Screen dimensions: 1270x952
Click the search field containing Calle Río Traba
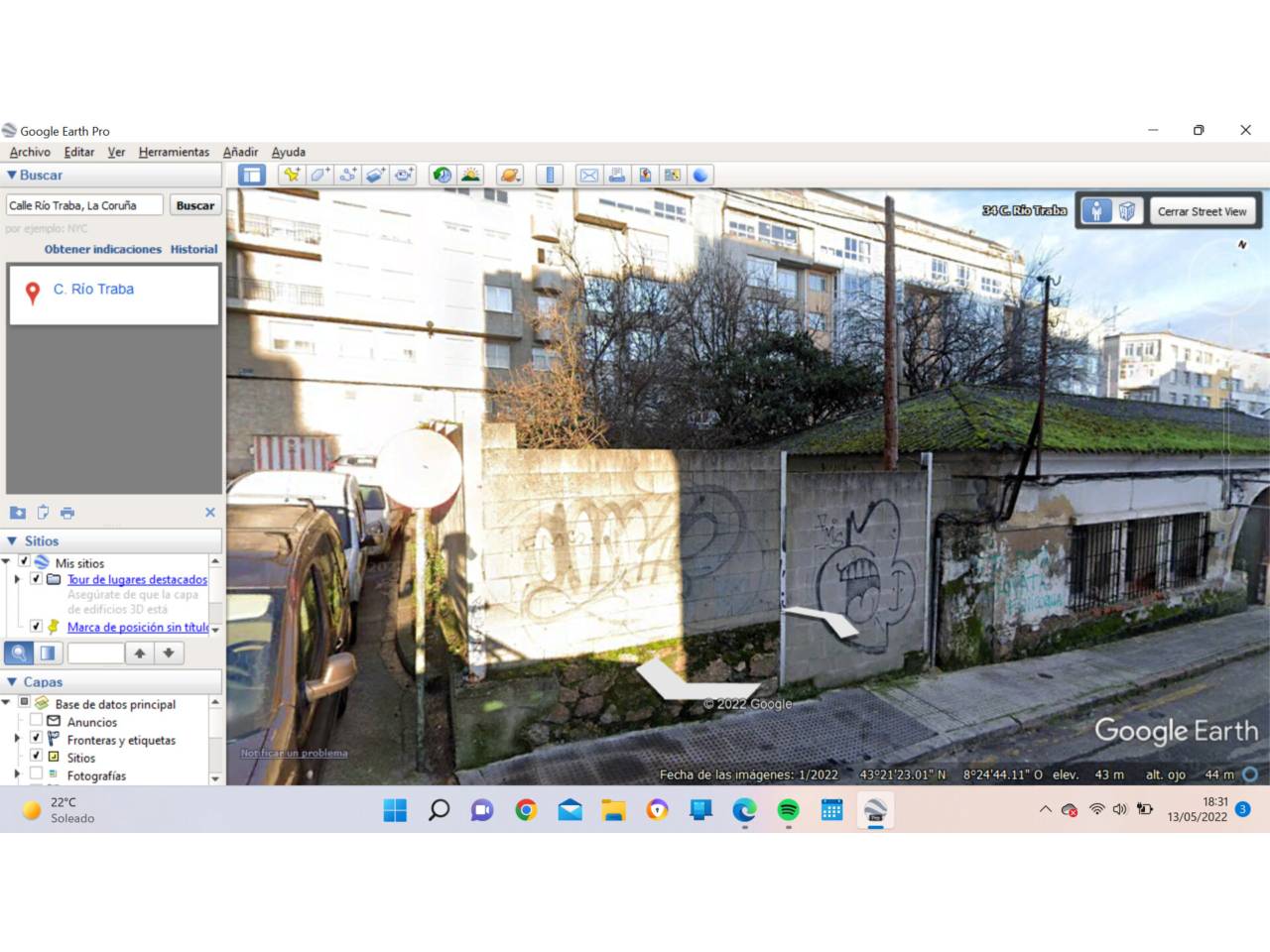(x=84, y=205)
